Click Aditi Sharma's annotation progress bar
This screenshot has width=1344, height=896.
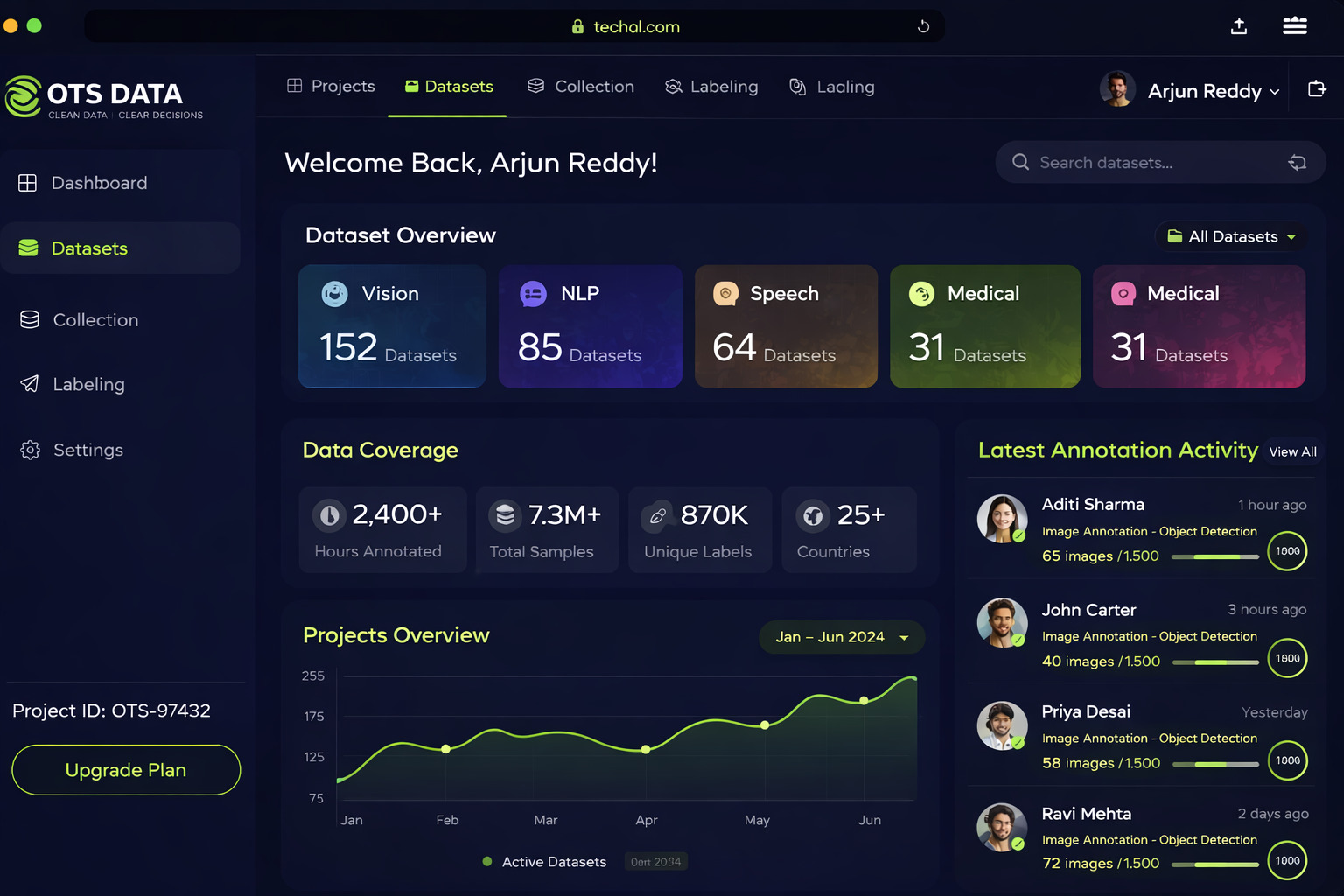pyautogui.click(x=1214, y=556)
